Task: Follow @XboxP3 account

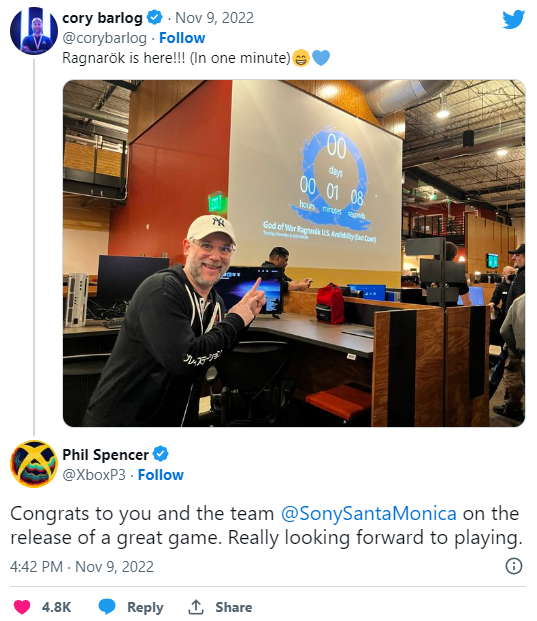Action: (x=161, y=475)
